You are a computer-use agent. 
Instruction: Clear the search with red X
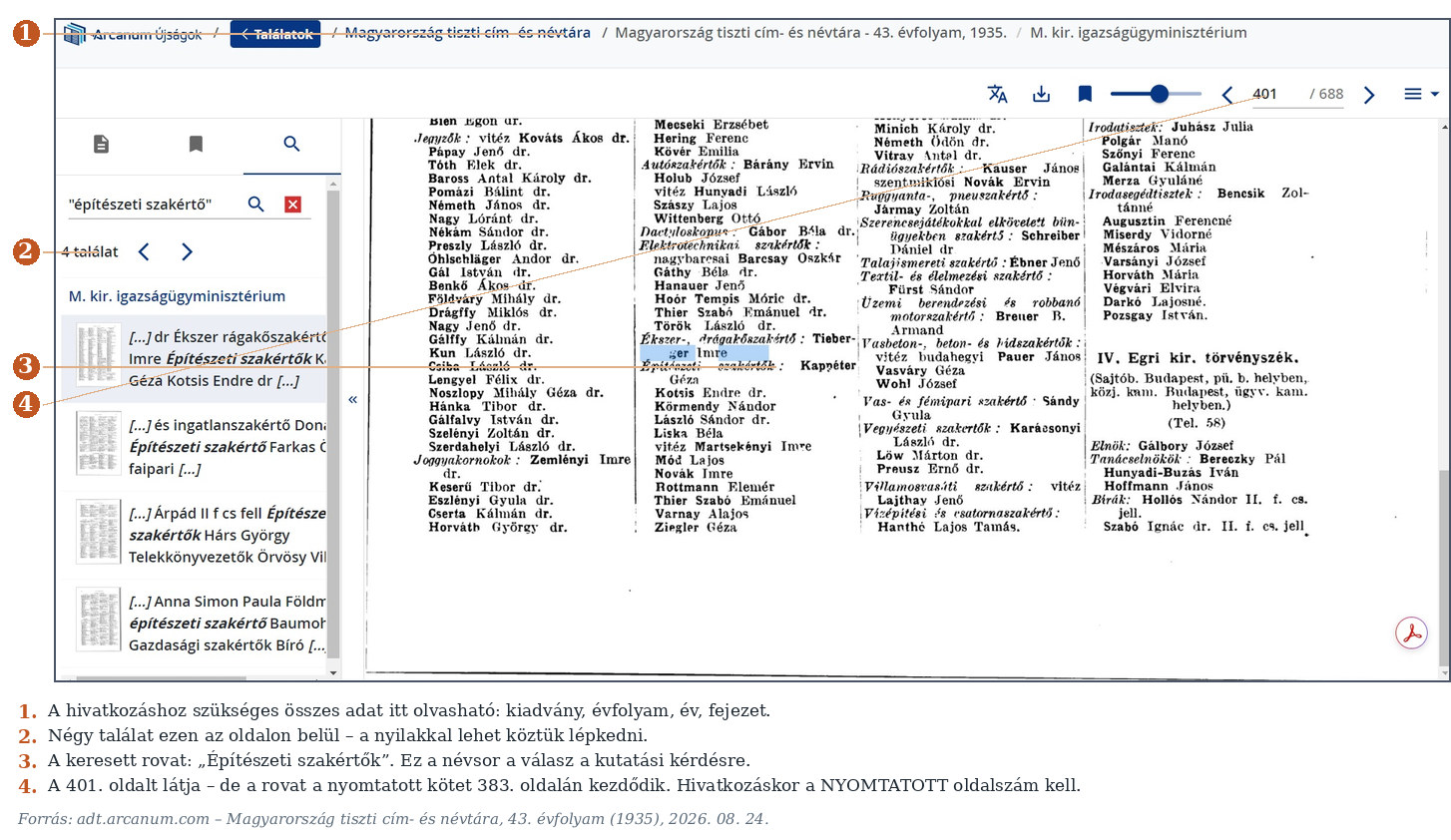click(x=292, y=205)
